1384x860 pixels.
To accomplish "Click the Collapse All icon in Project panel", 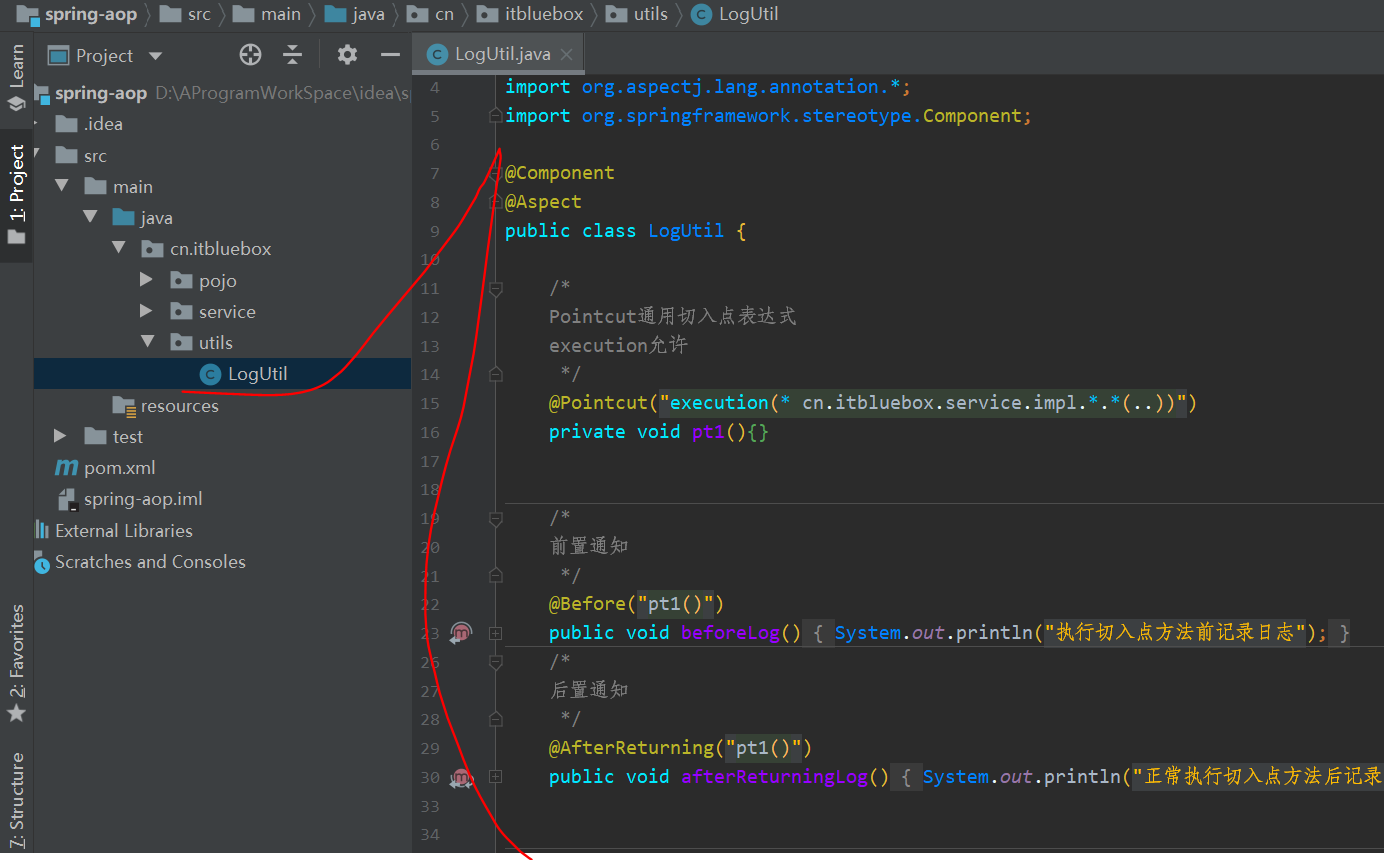I will click(292, 55).
